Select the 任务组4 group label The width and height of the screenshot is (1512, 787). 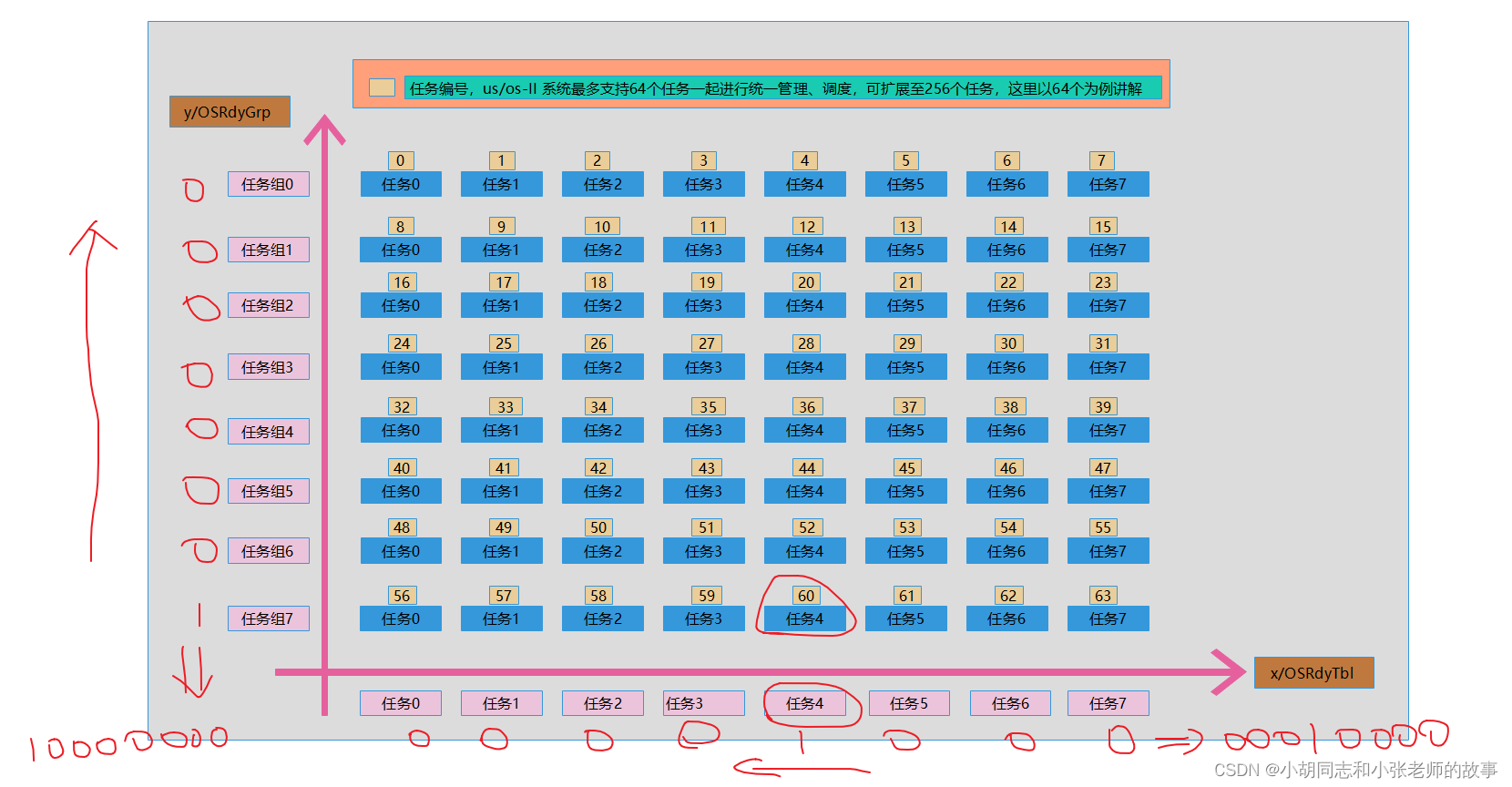click(x=268, y=432)
